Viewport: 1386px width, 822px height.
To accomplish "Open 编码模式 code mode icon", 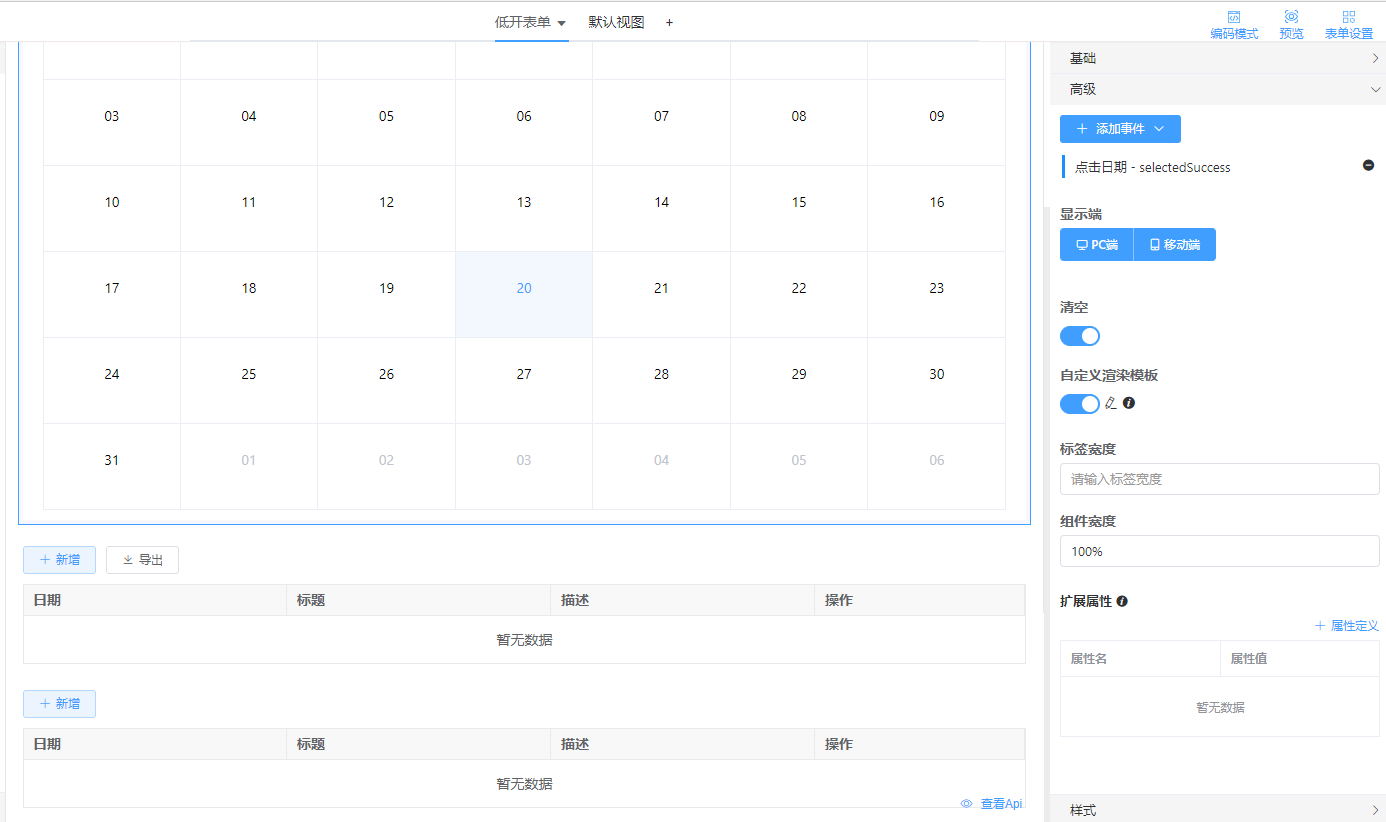I will [x=1234, y=17].
